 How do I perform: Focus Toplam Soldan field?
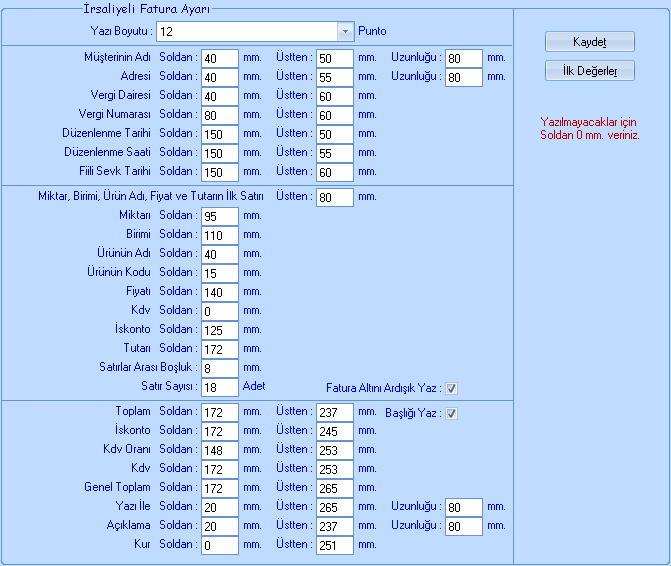[x=220, y=412]
